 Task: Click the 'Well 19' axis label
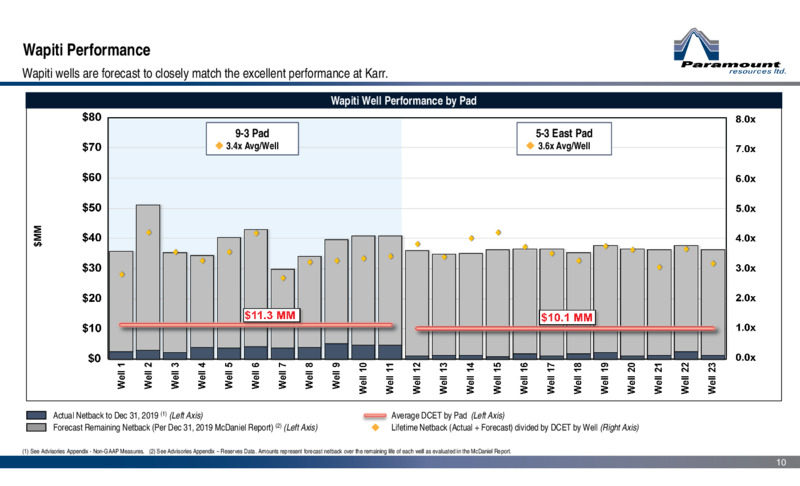pos(605,378)
